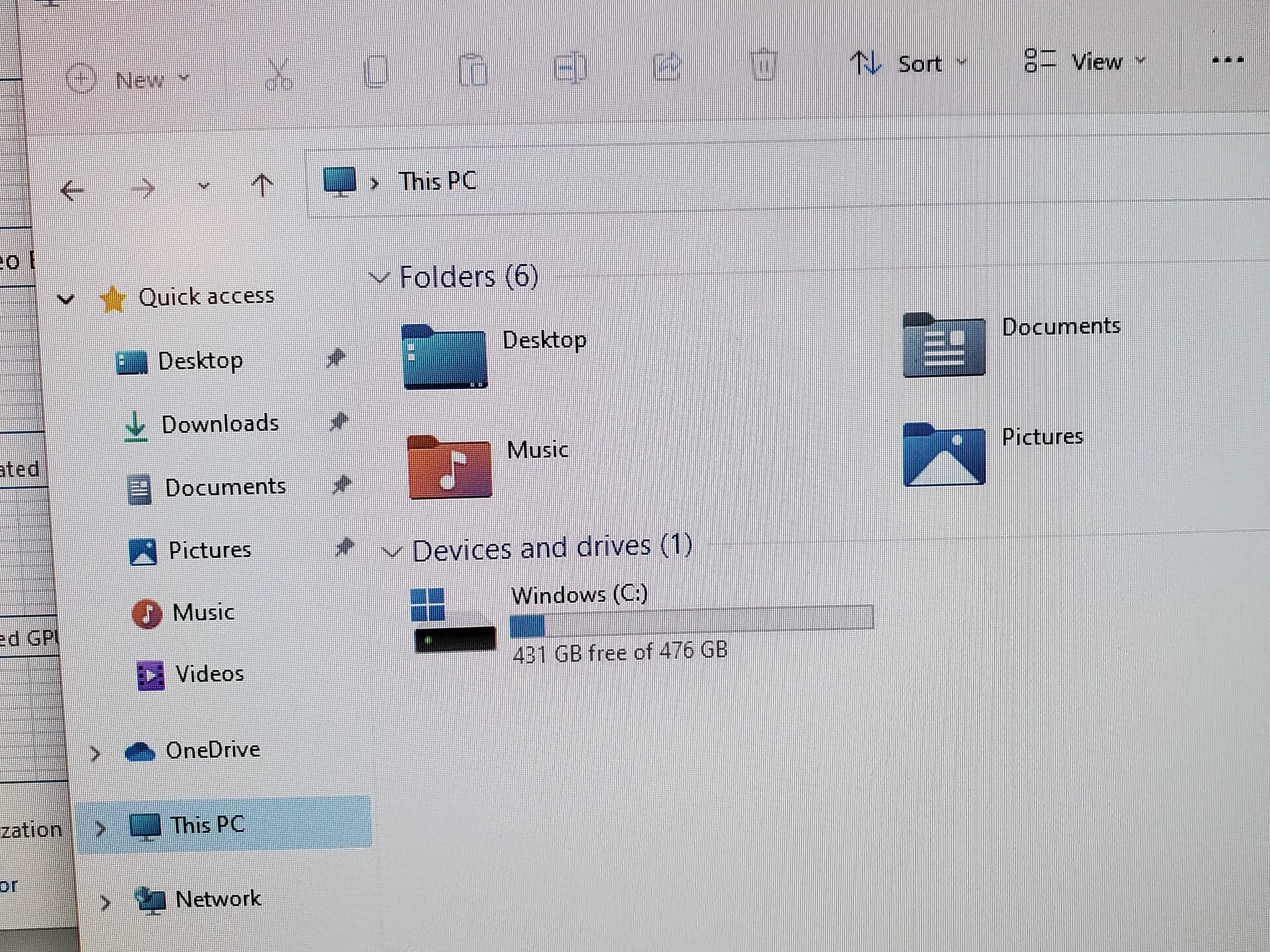Click the Desktop label in Folders group

(x=544, y=340)
